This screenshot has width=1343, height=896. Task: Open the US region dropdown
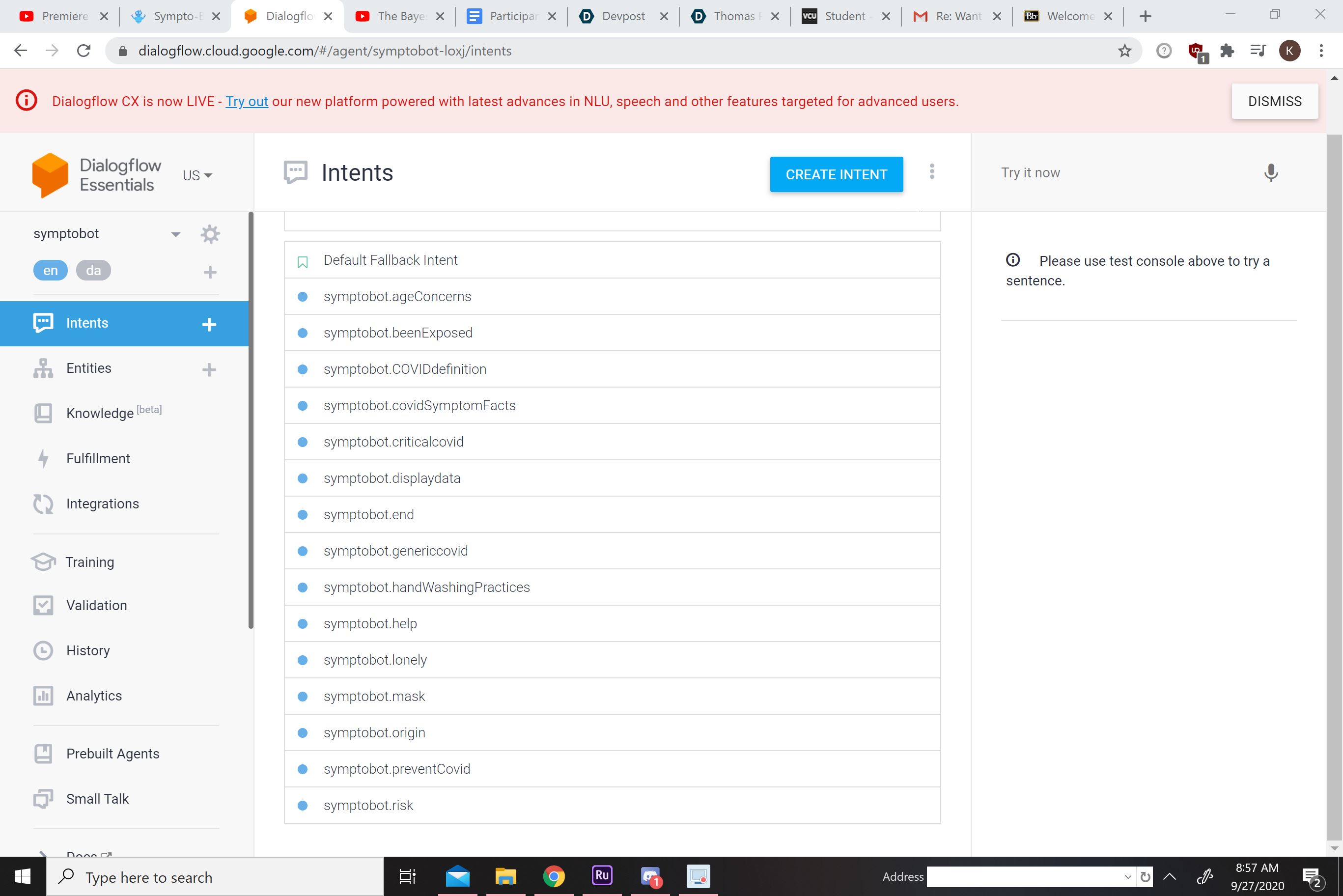click(x=197, y=175)
